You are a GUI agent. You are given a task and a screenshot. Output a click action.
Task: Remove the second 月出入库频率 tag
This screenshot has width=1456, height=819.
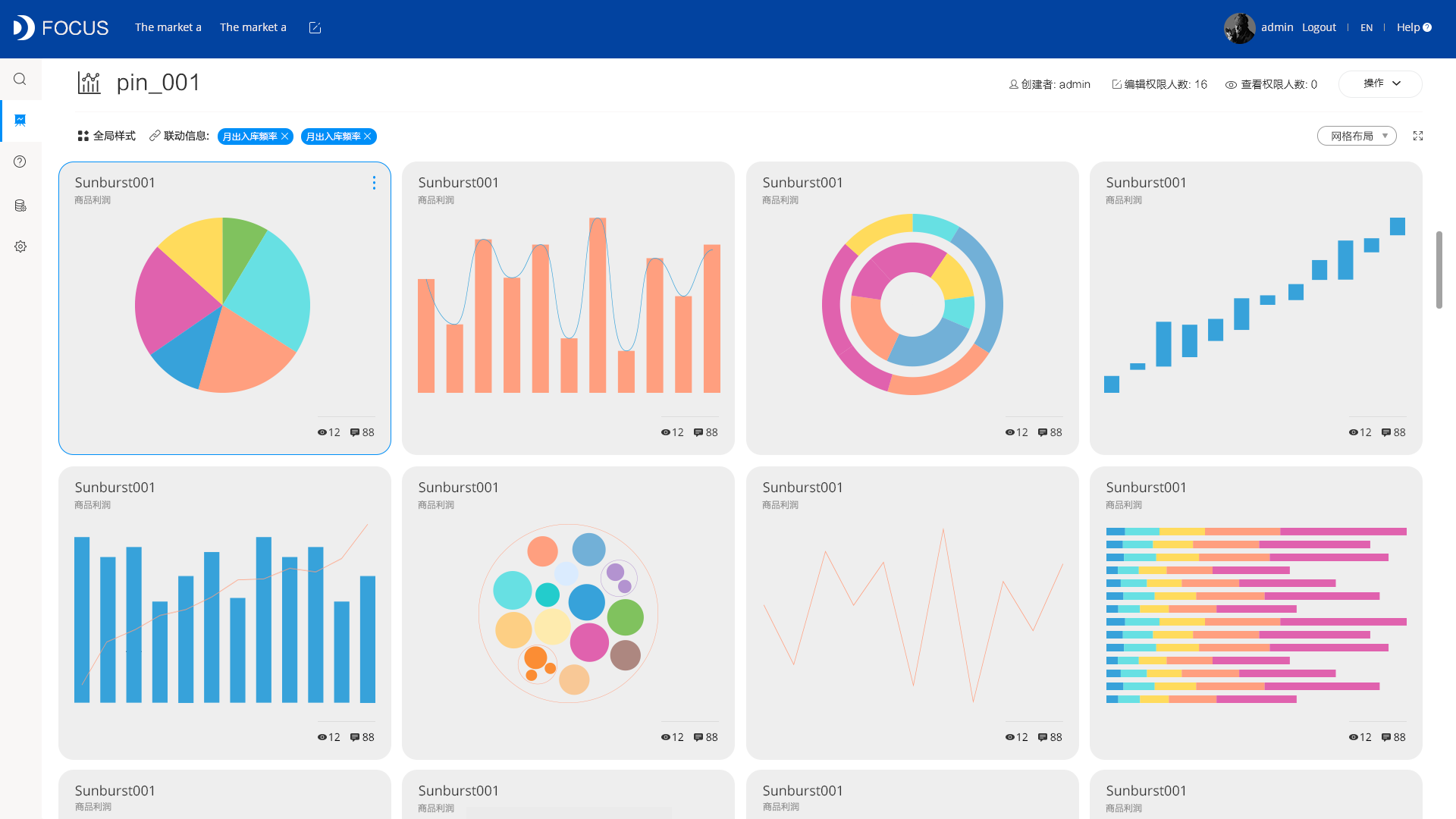coord(368,136)
